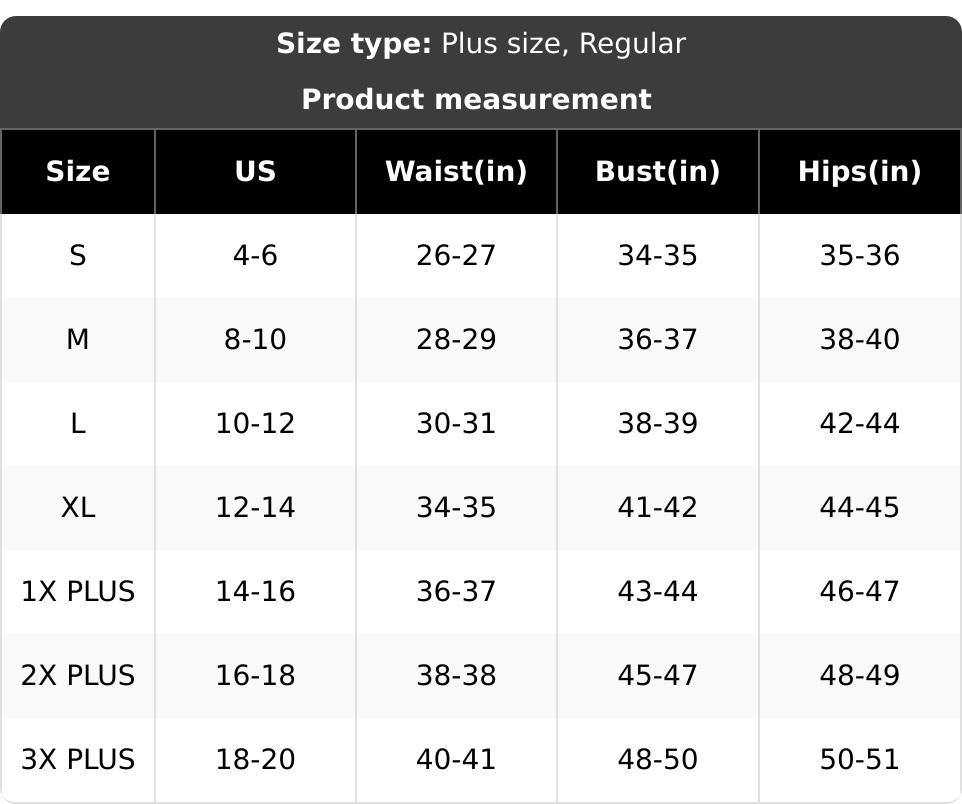
Task: Select the S size row label
Action: (78, 256)
